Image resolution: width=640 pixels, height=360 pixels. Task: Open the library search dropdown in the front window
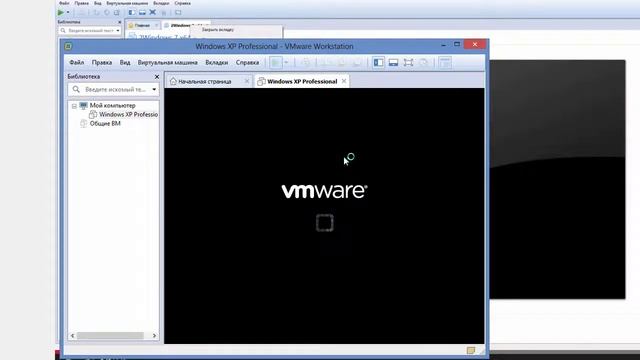154,89
